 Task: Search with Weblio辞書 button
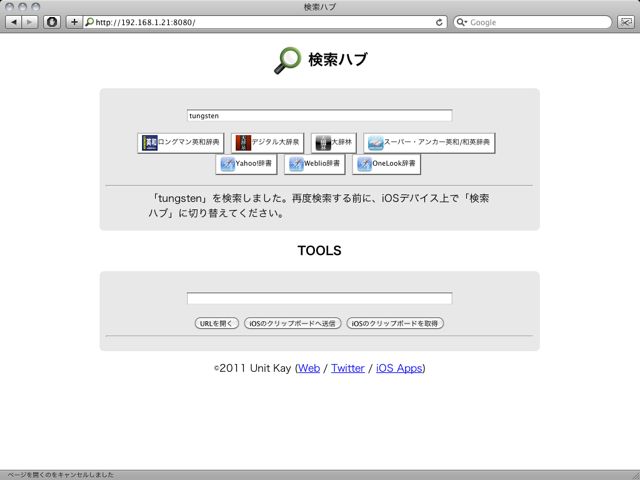(x=315, y=164)
